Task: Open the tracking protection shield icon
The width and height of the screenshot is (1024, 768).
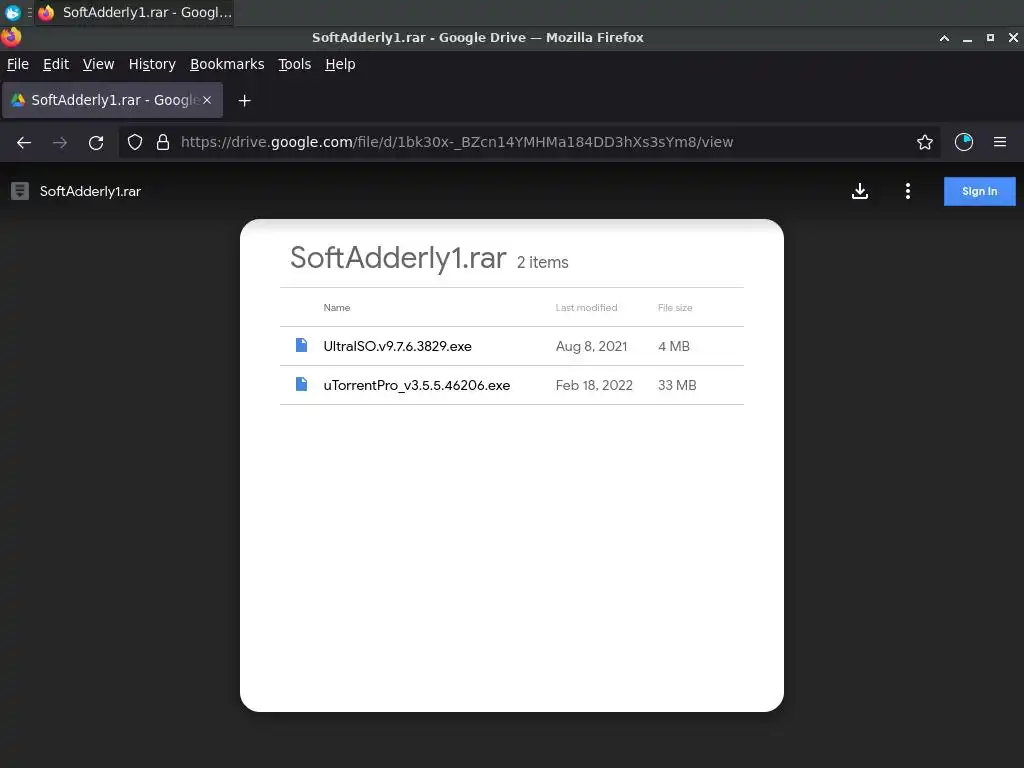Action: tap(135, 142)
